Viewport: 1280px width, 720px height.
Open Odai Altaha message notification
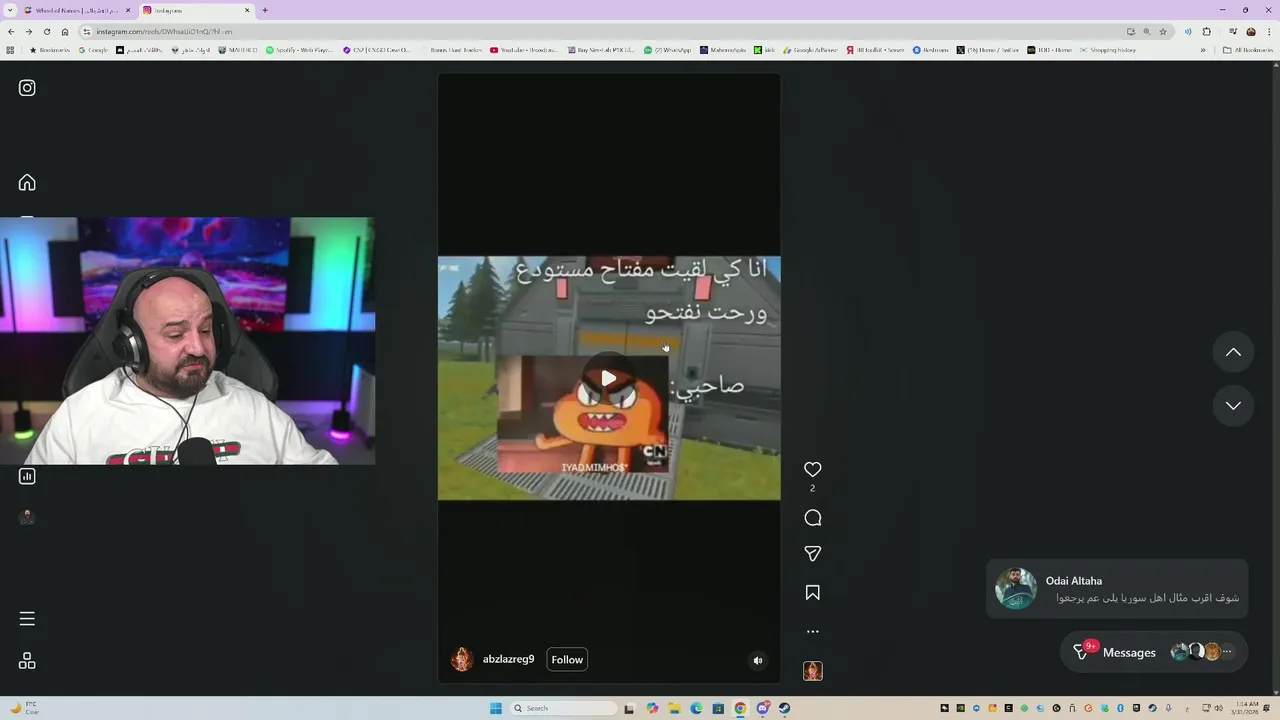1117,589
